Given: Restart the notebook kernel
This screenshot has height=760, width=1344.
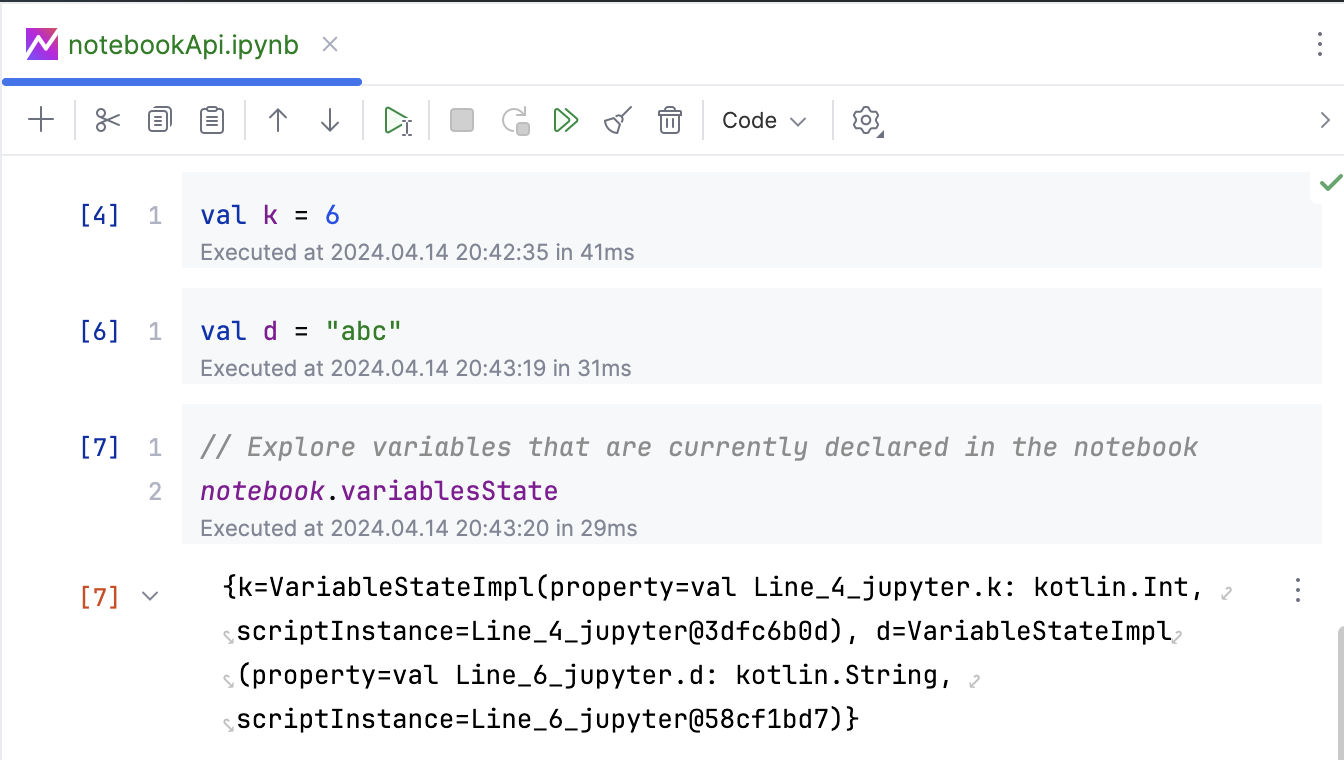Looking at the screenshot, I should point(514,120).
